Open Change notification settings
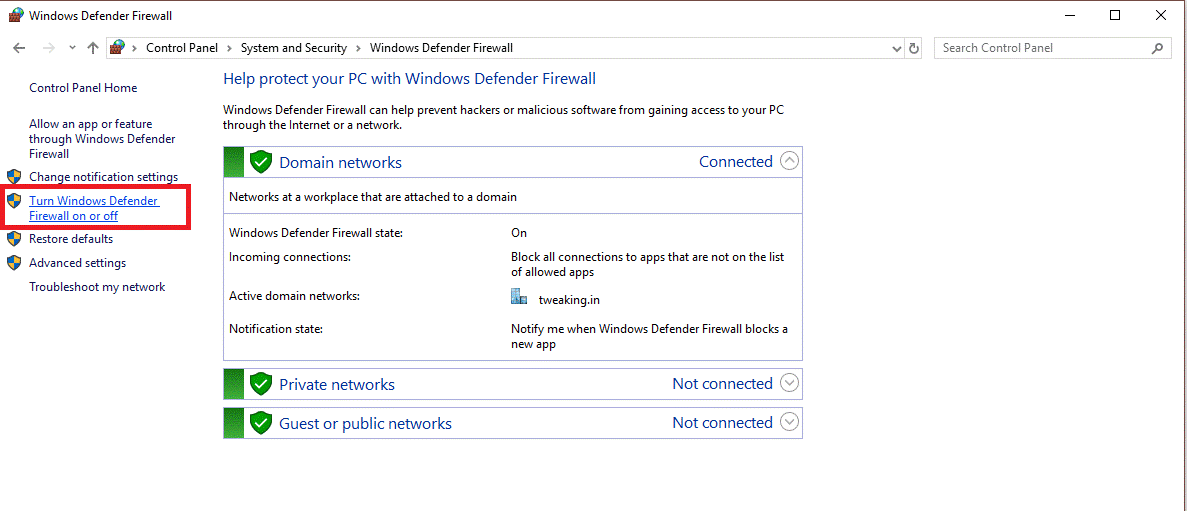The height and width of the screenshot is (511, 1187). (103, 176)
